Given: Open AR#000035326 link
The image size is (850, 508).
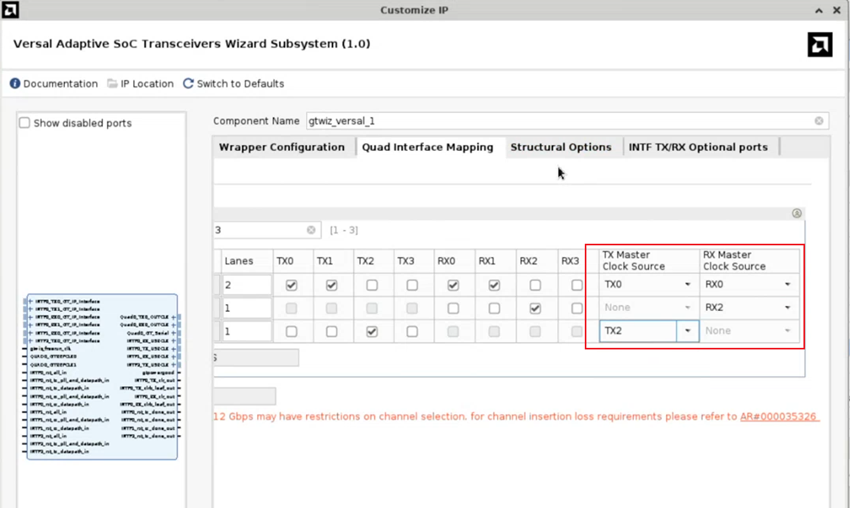Looking at the screenshot, I should 778,416.
